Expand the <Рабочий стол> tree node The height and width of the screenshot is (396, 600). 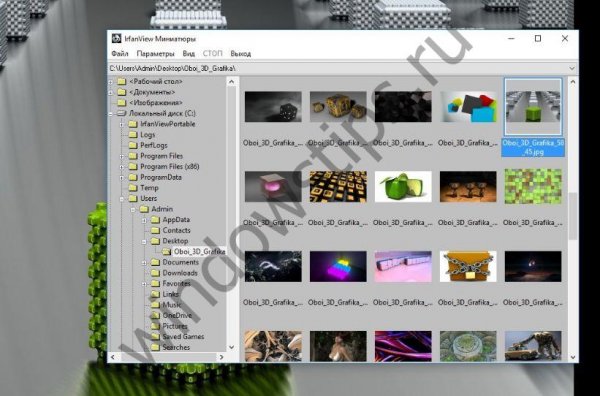(x=111, y=82)
